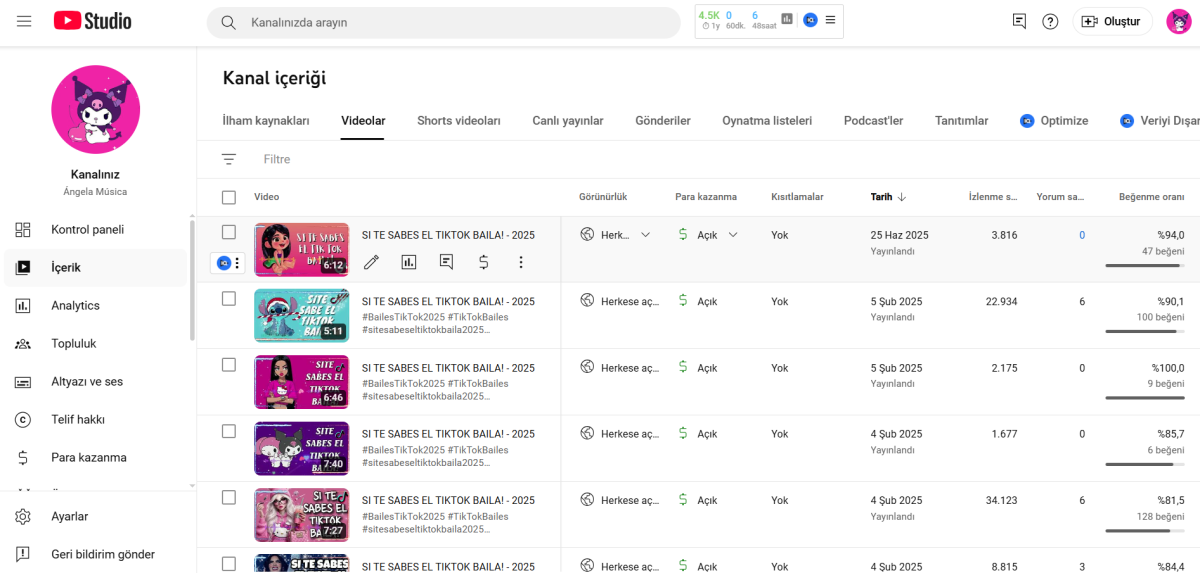
Task: Sort by İzlenme sayısı column header
Action: [993, 197]
